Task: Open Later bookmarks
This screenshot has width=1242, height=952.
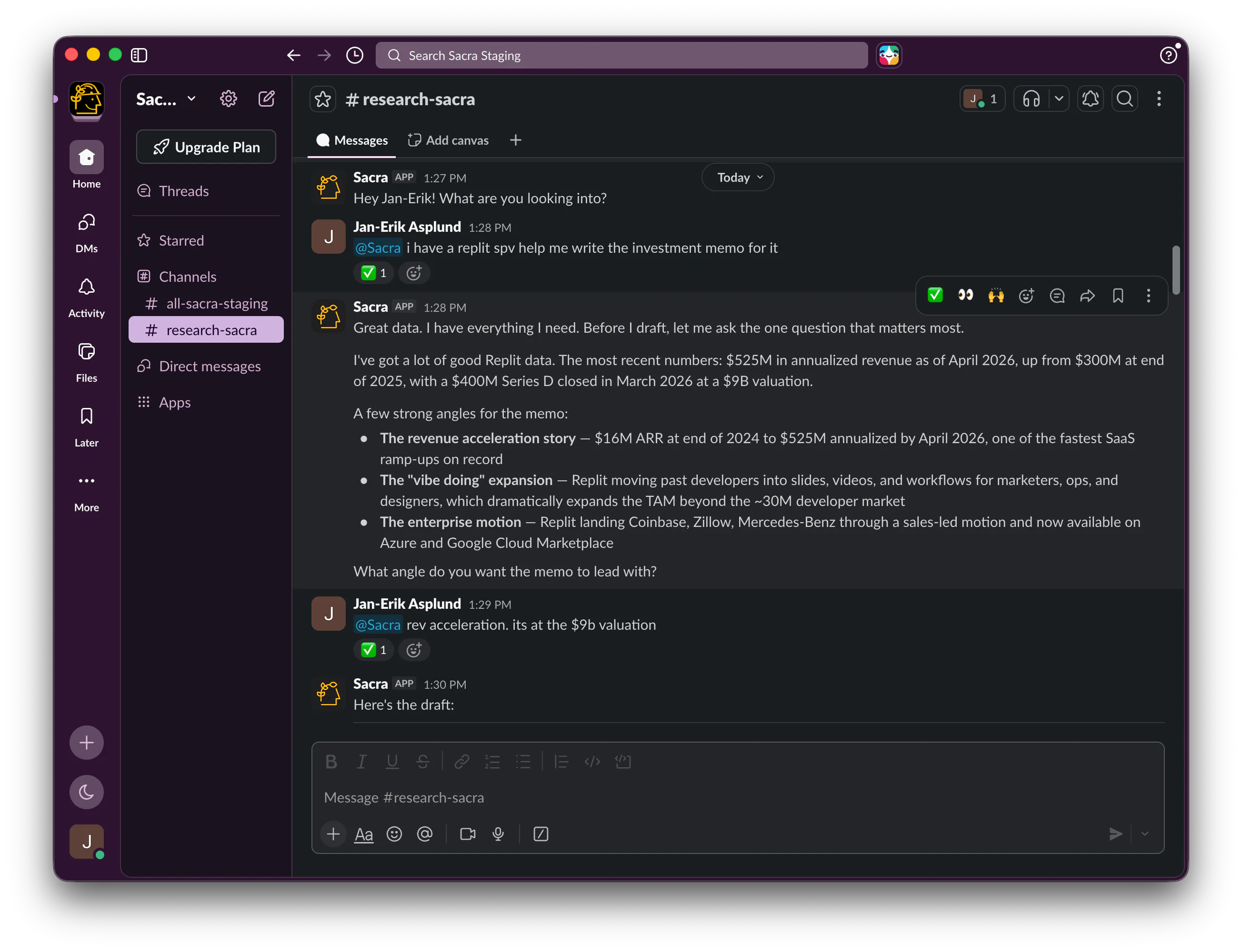Action: coord(87,426)
